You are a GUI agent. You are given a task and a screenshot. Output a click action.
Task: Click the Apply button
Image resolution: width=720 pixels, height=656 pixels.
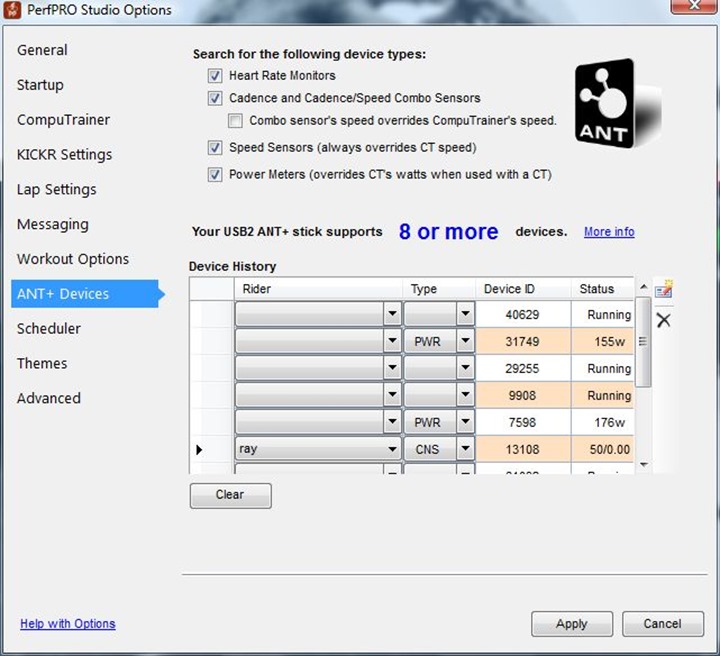tap(572, 624)
